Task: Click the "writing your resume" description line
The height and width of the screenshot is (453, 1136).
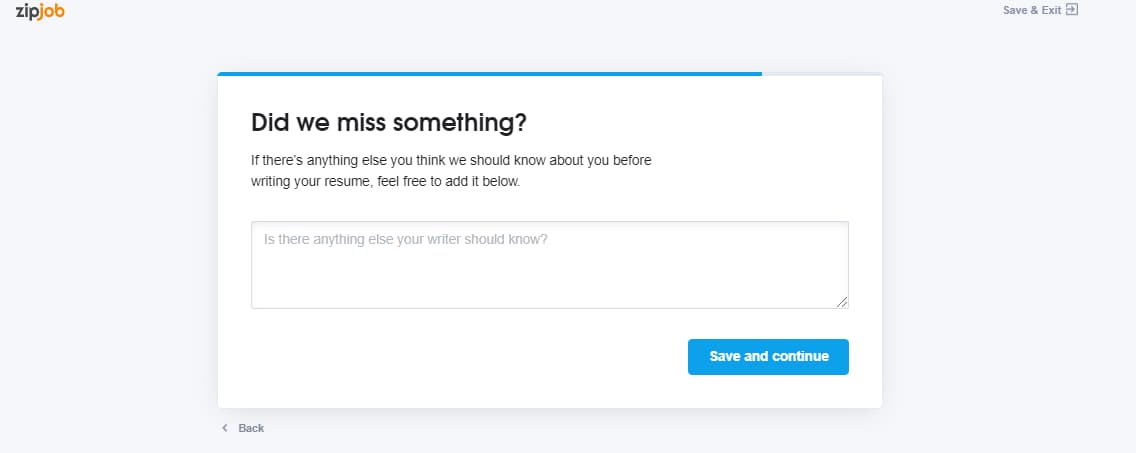Action: pos(385,181)
